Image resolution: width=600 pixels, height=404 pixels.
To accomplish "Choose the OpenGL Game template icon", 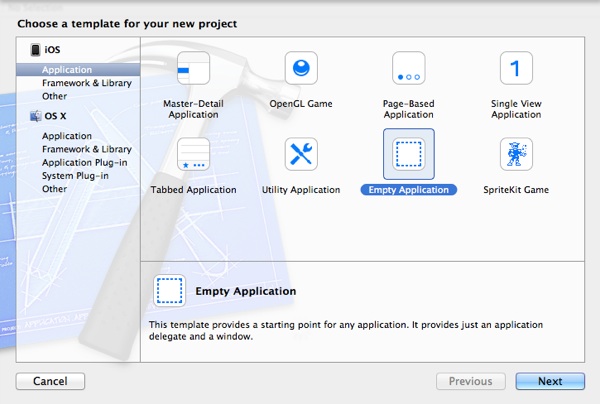I will click(x=301, y=70).
